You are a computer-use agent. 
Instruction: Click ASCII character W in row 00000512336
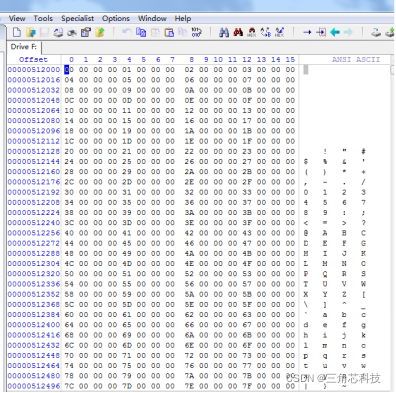click(363, 284)
